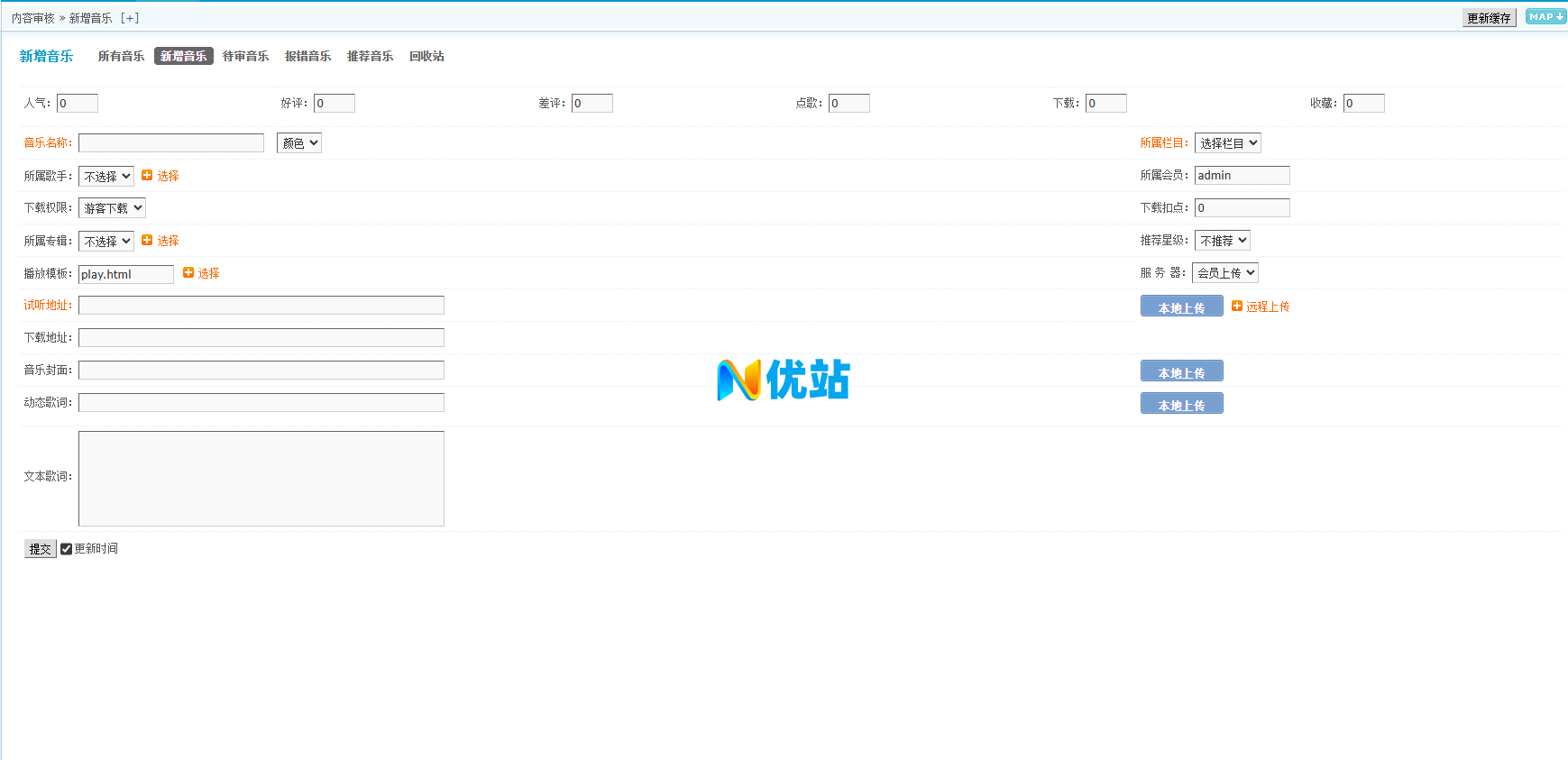Toggle the 更新时间 checkbox

point(66,549)
